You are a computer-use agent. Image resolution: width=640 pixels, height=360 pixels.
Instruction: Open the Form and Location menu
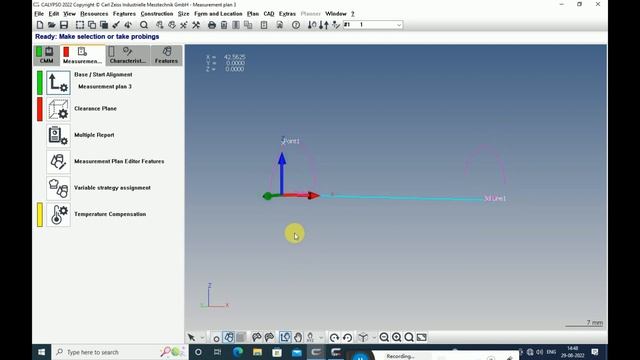pos(218,14)
